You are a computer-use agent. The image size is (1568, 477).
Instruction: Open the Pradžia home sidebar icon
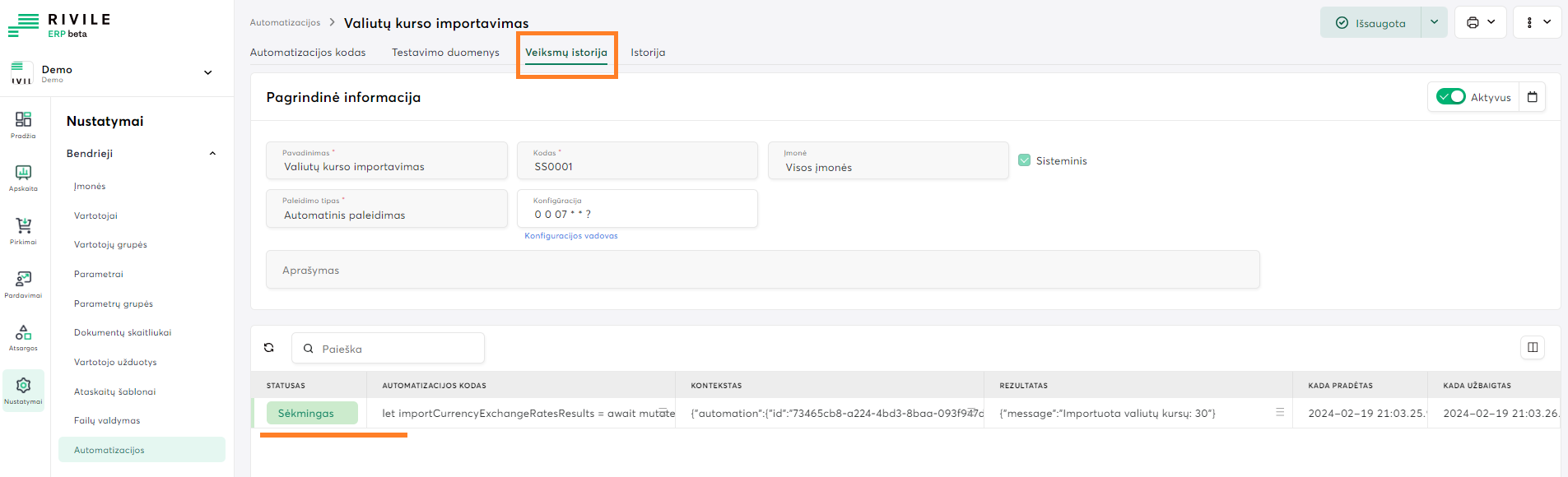(x=23, y=124)
